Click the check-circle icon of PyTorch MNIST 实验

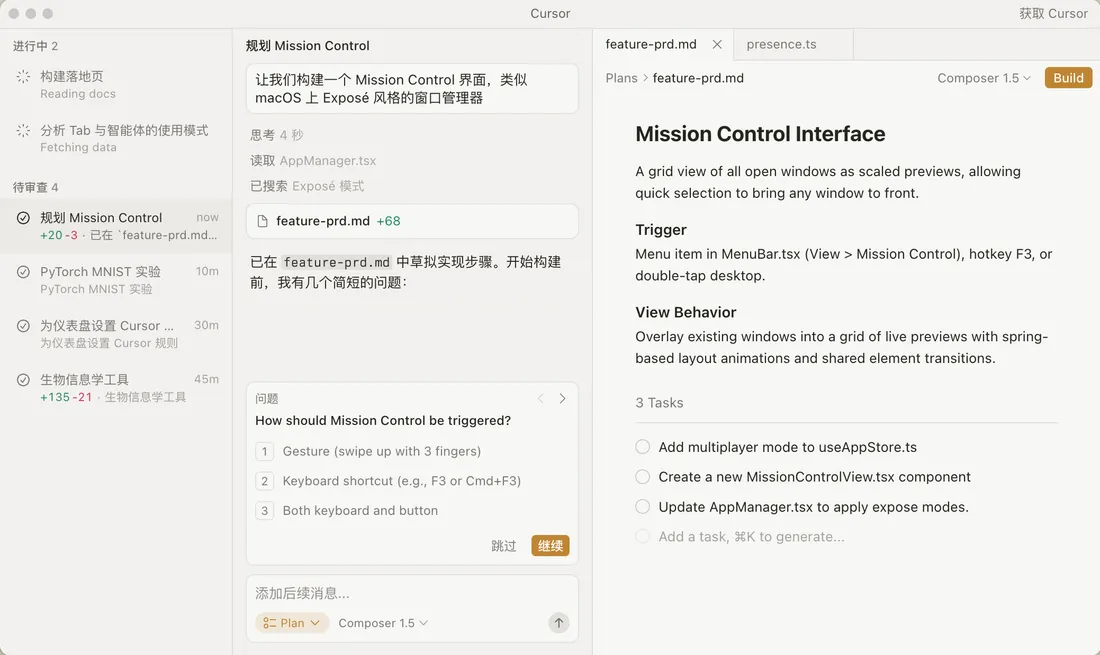coord(23,272)
